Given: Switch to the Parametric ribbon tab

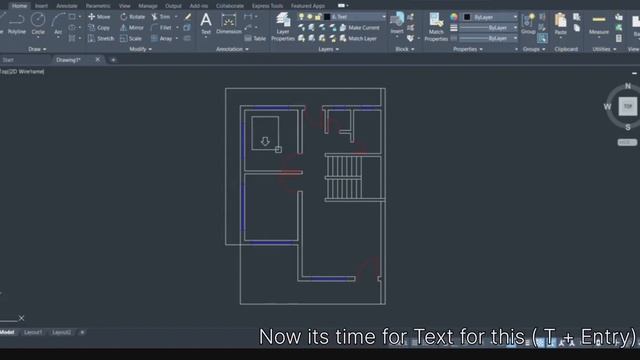Looking at the screenshot, I should [x=98, y=6].
